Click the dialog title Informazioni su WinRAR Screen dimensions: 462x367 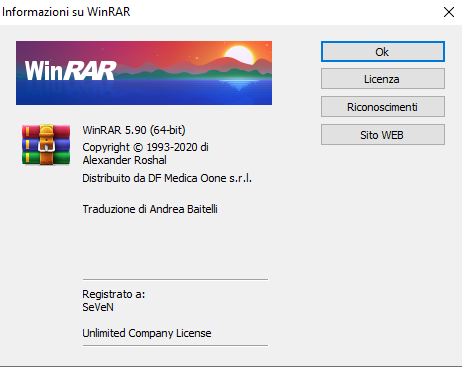point(66,12)
